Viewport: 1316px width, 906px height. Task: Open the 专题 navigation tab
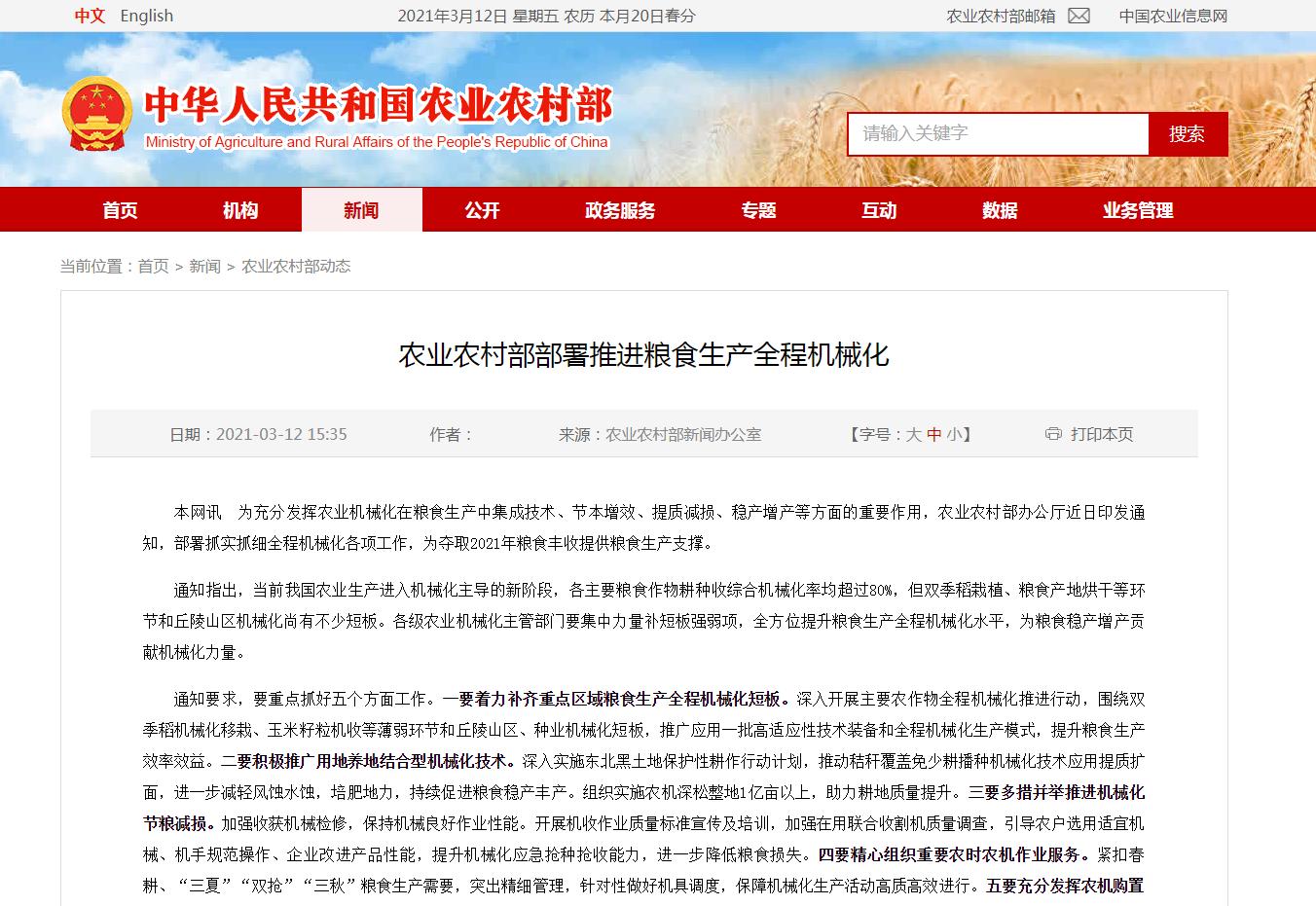point(758,210)
